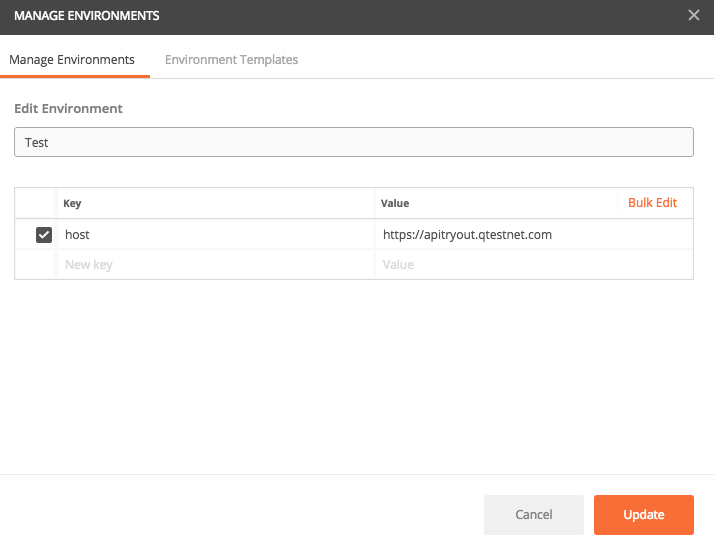Click the header cell above the host checkbox
This screenshot has height=552, width=714.
tap(36, 203)
